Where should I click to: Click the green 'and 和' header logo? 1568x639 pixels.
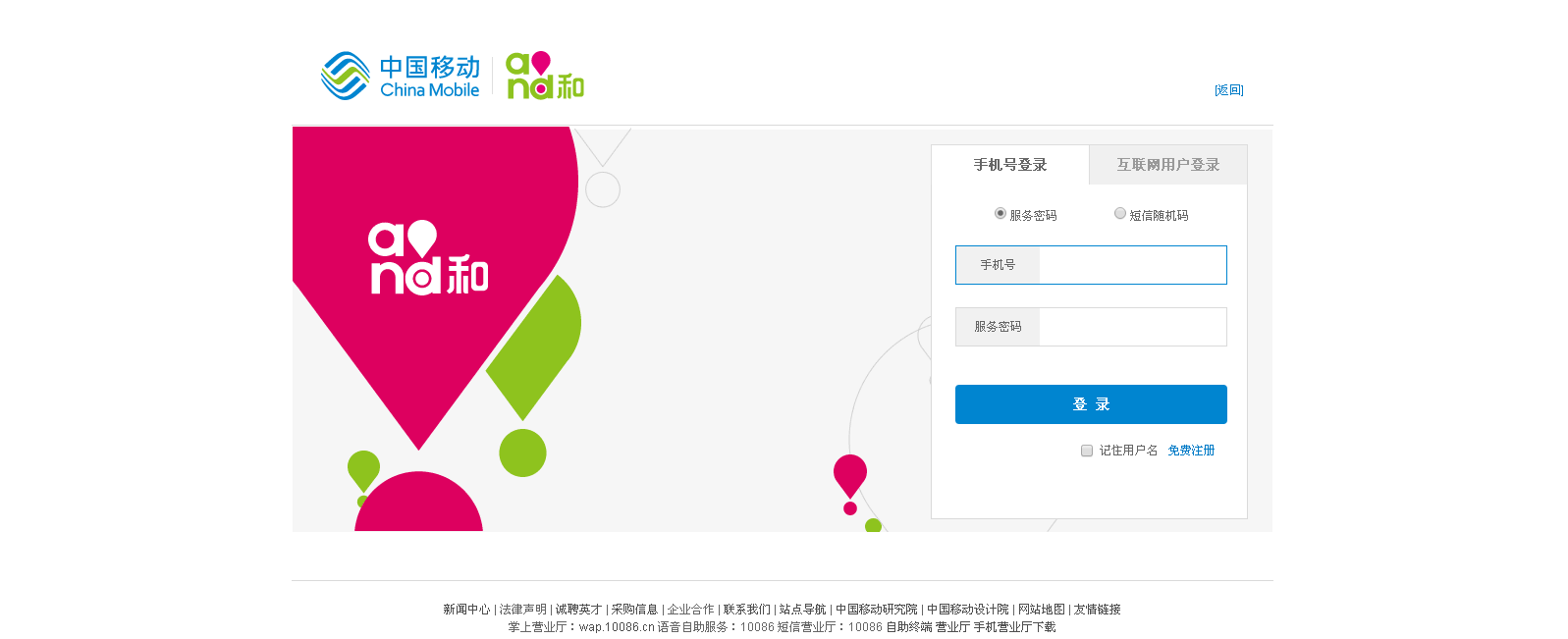tap(545, 76)
